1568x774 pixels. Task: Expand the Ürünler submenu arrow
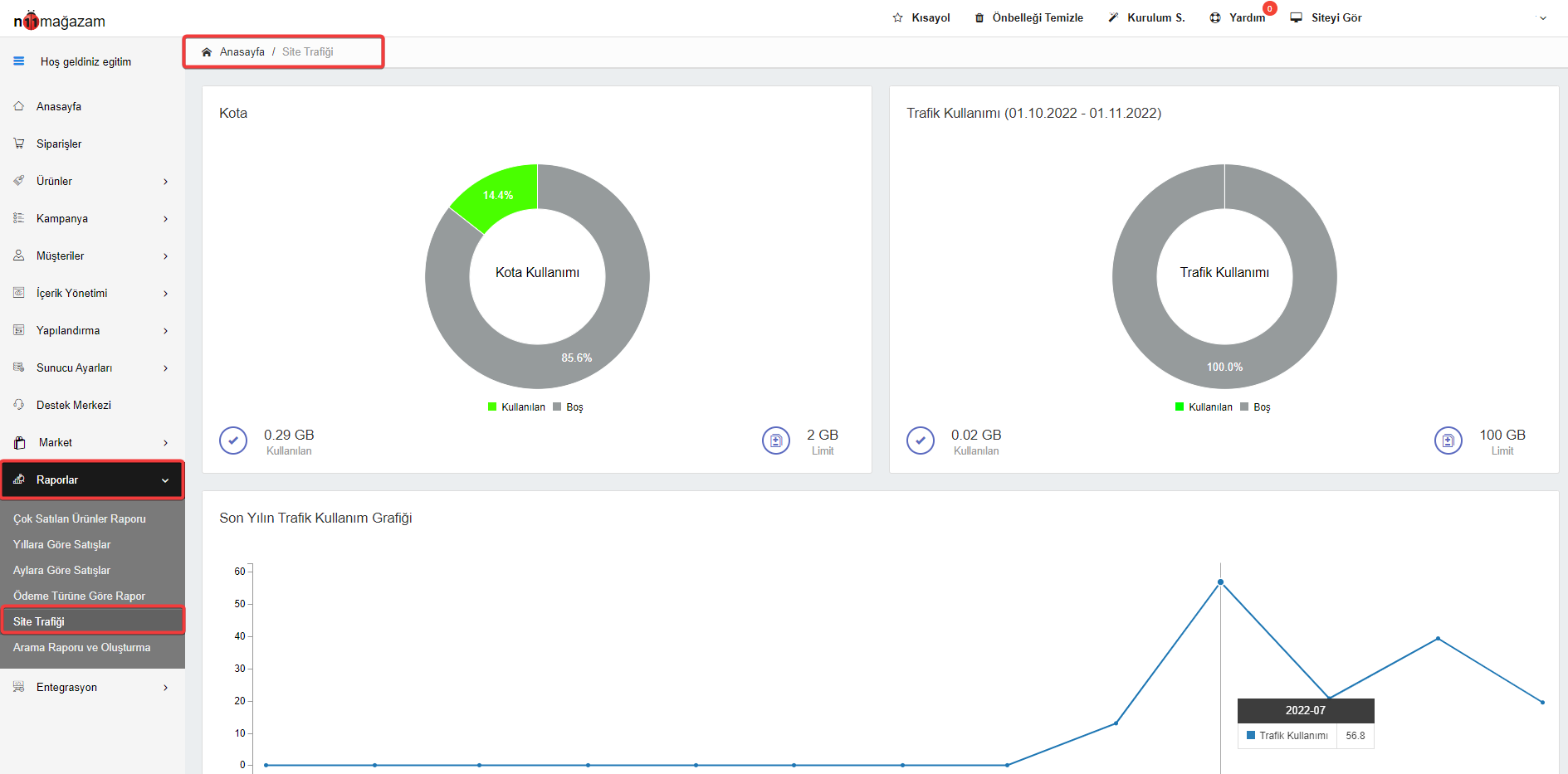(166, 182)
